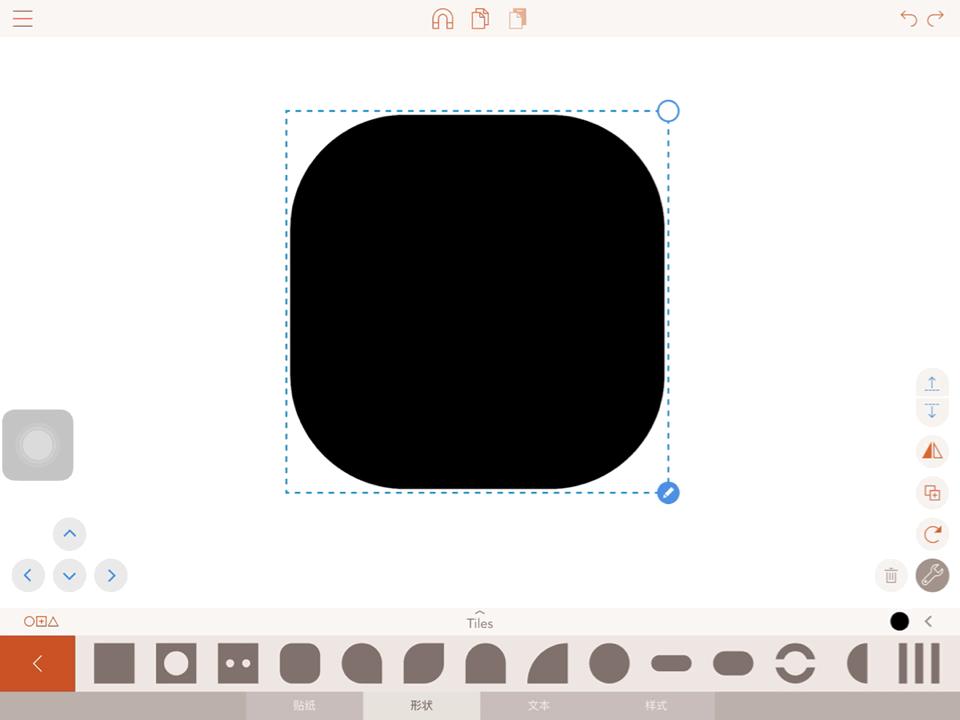
Task: Click the duplicate shape icon
Action: coord(932,492)
